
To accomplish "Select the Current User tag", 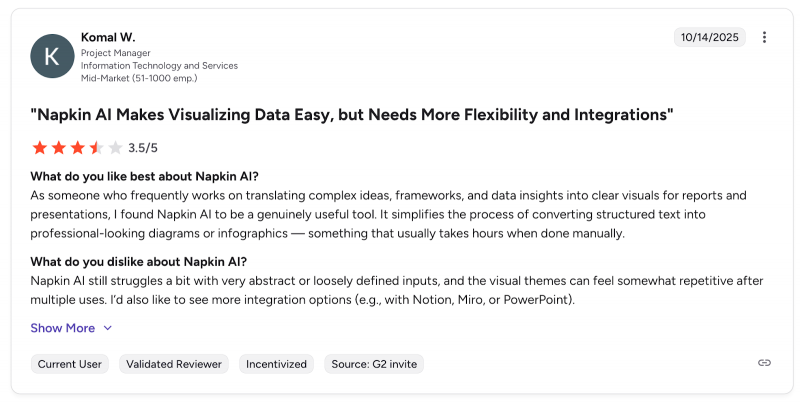I will pyautogui.click(x=70, y=364).
